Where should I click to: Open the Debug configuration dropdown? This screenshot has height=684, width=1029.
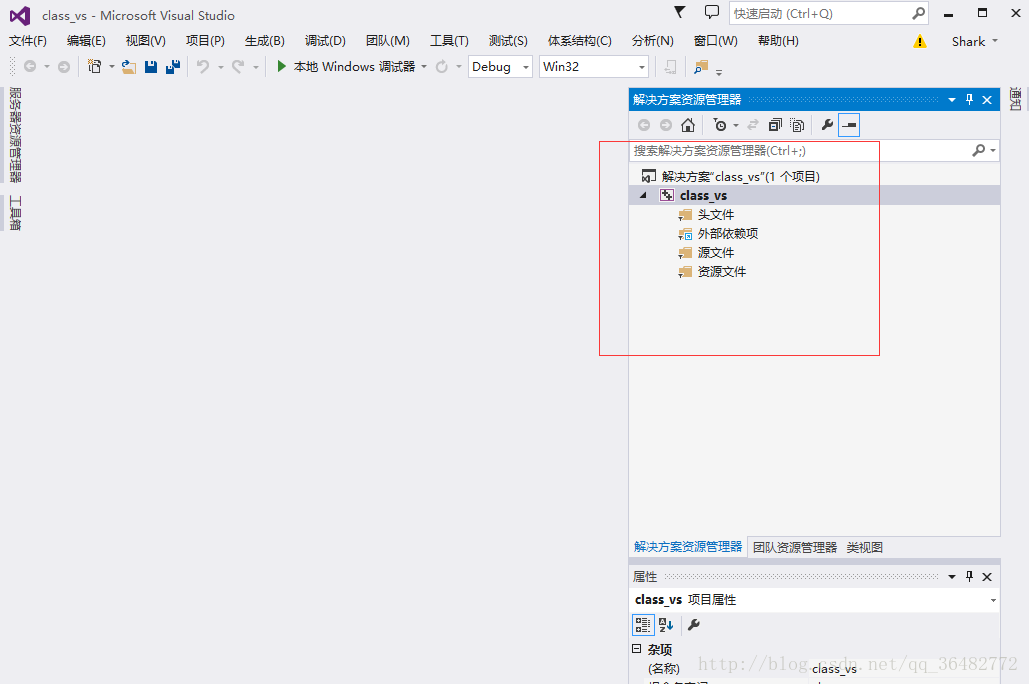coord(526,67)
